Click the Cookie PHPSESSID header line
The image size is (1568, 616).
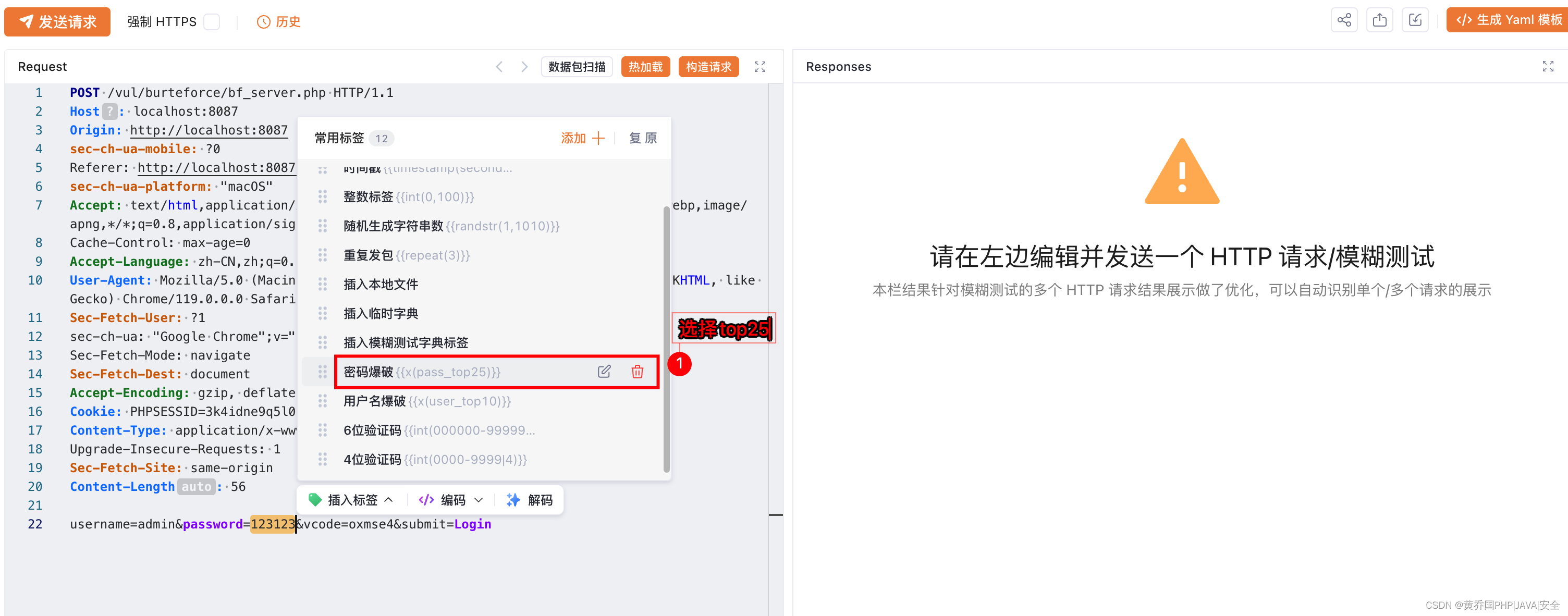tap(182, 412)
